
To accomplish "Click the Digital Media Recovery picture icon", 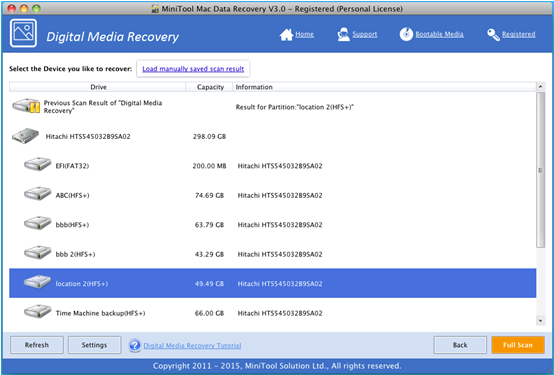I will point(23,33).
